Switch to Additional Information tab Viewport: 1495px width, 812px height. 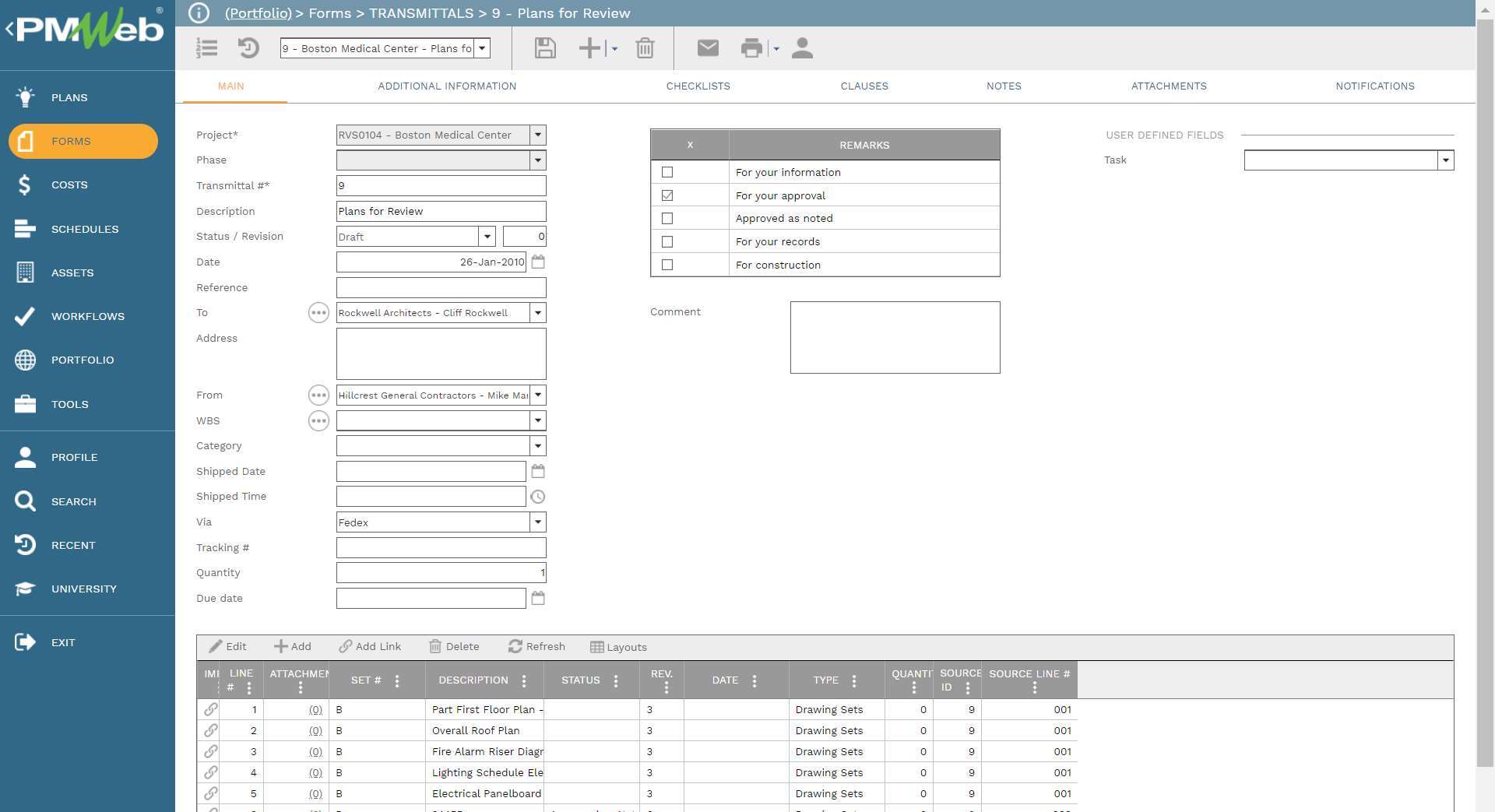pos(447,86)
